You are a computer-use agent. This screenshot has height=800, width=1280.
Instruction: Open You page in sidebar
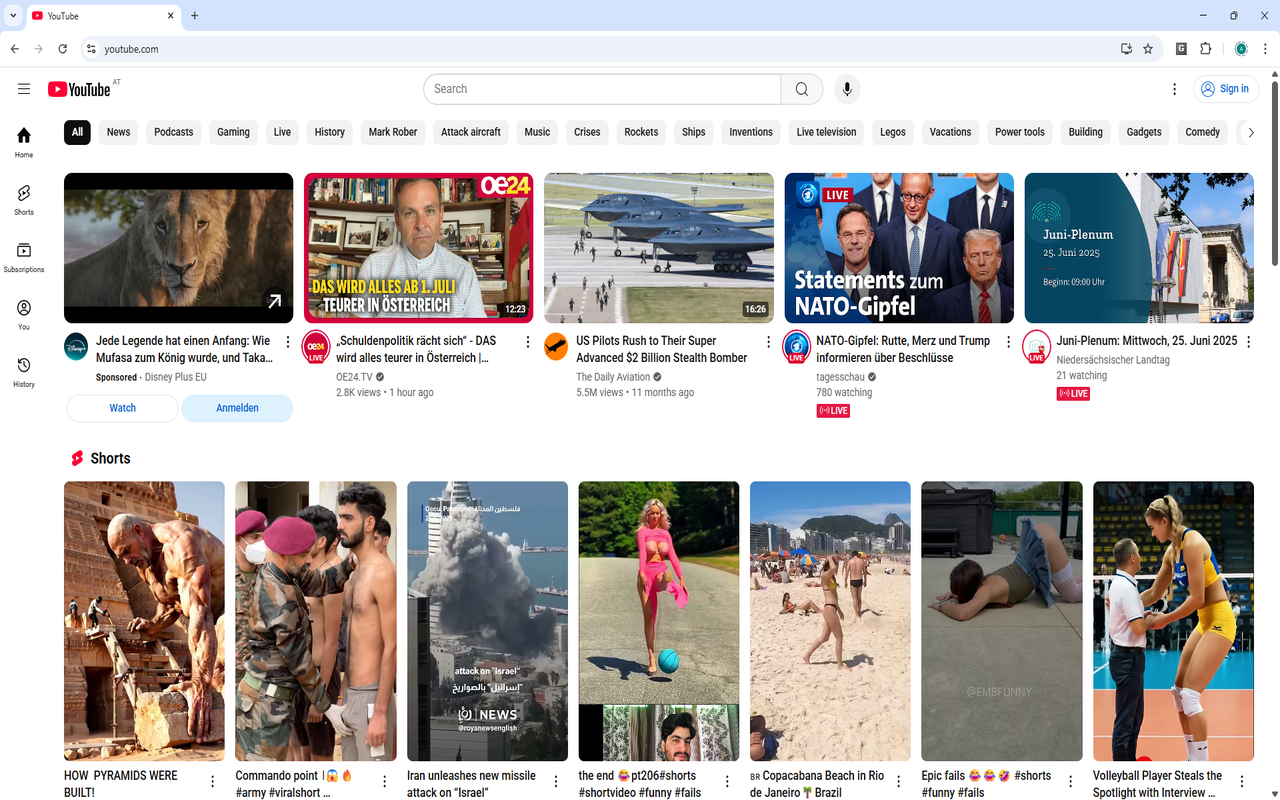(x=24, y=314)
